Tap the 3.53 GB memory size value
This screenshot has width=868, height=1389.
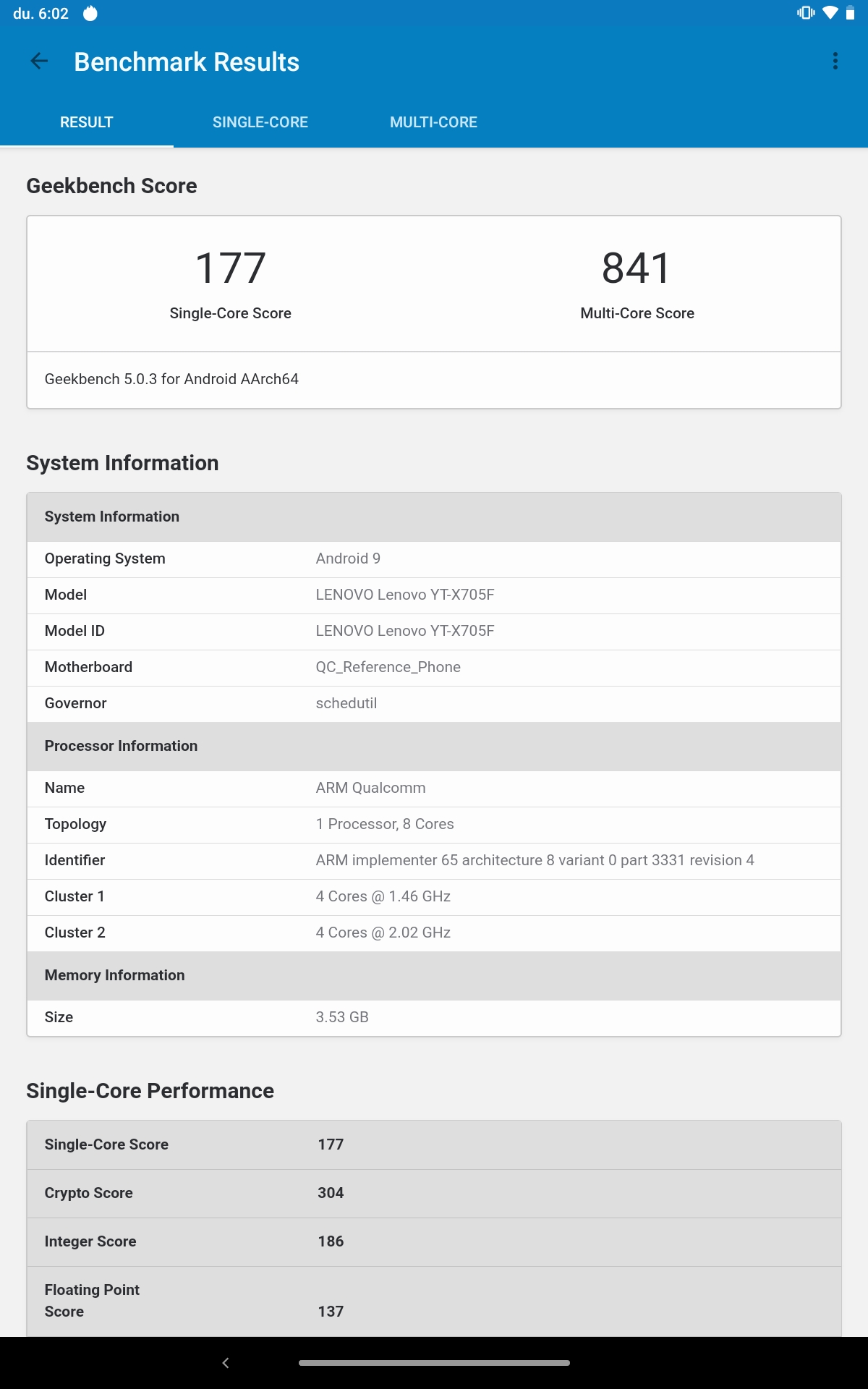(342, 1017)
